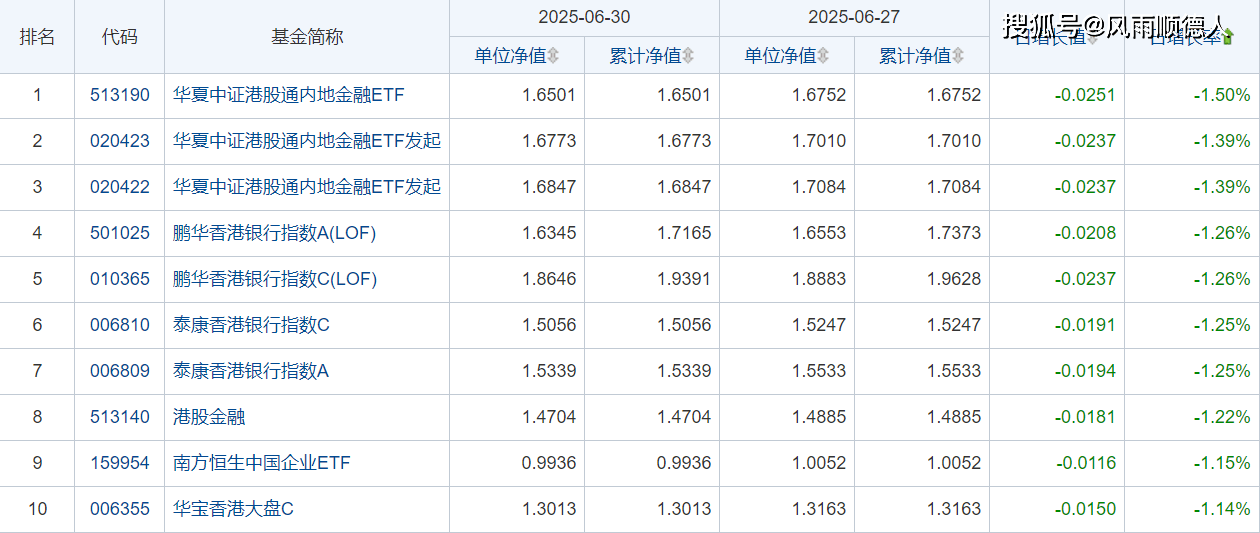Open 鹏华香港银行指数C(LOF) fund link
Viewport: 1260px width, 533px height.
275,280
